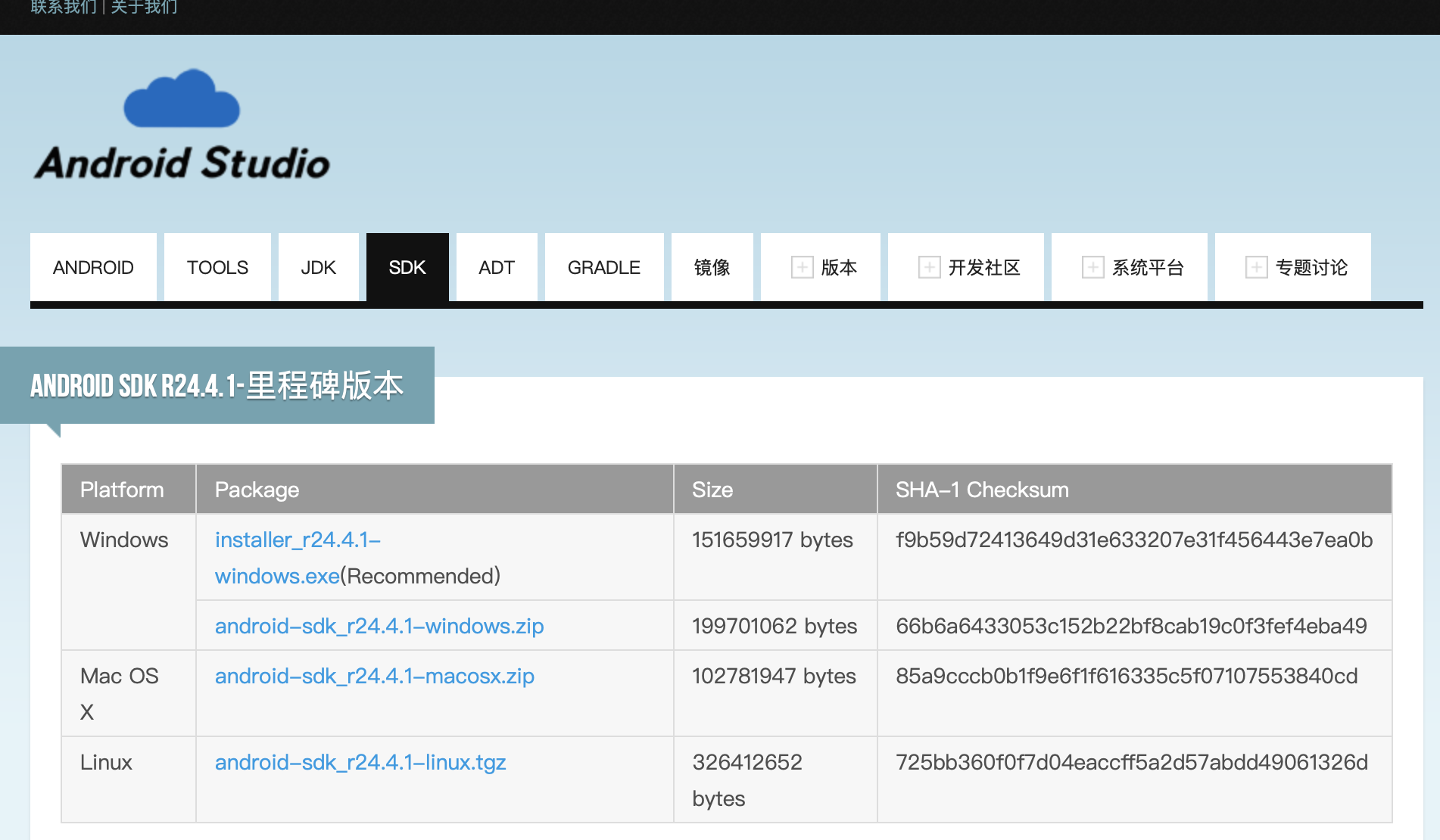Image resolution: width=1440 pixels, height=840 pixels.
Task: Open the 专题讨论 menu label
Action: (1311, 267)
